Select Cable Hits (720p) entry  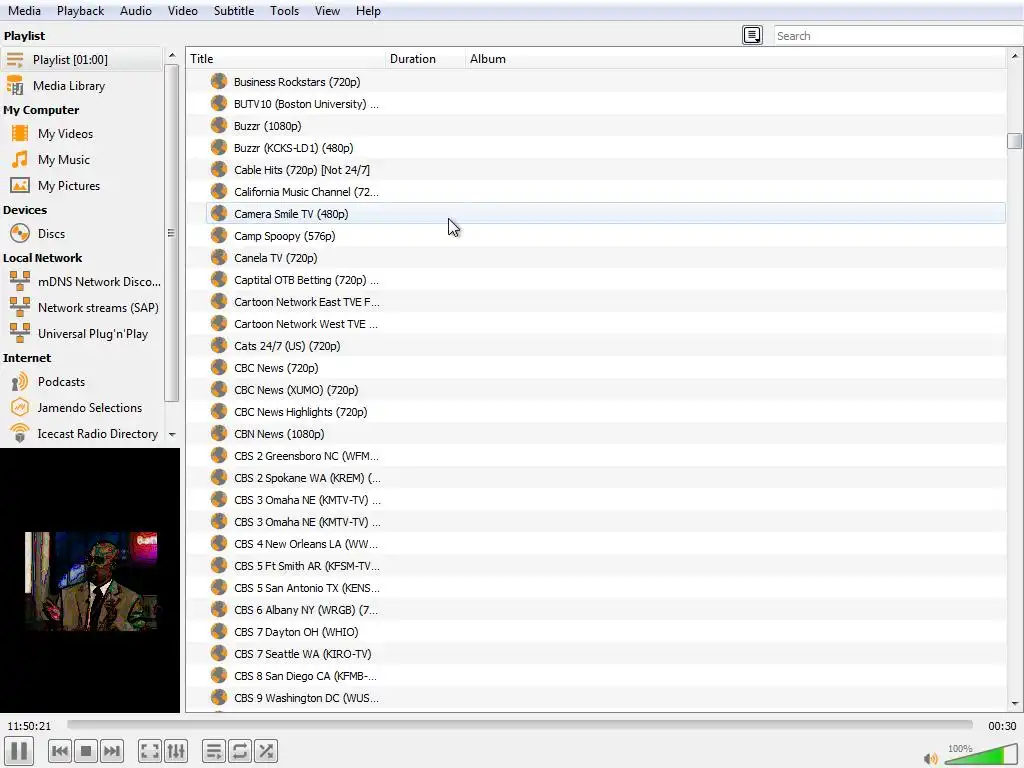click(x=605, y=170)
